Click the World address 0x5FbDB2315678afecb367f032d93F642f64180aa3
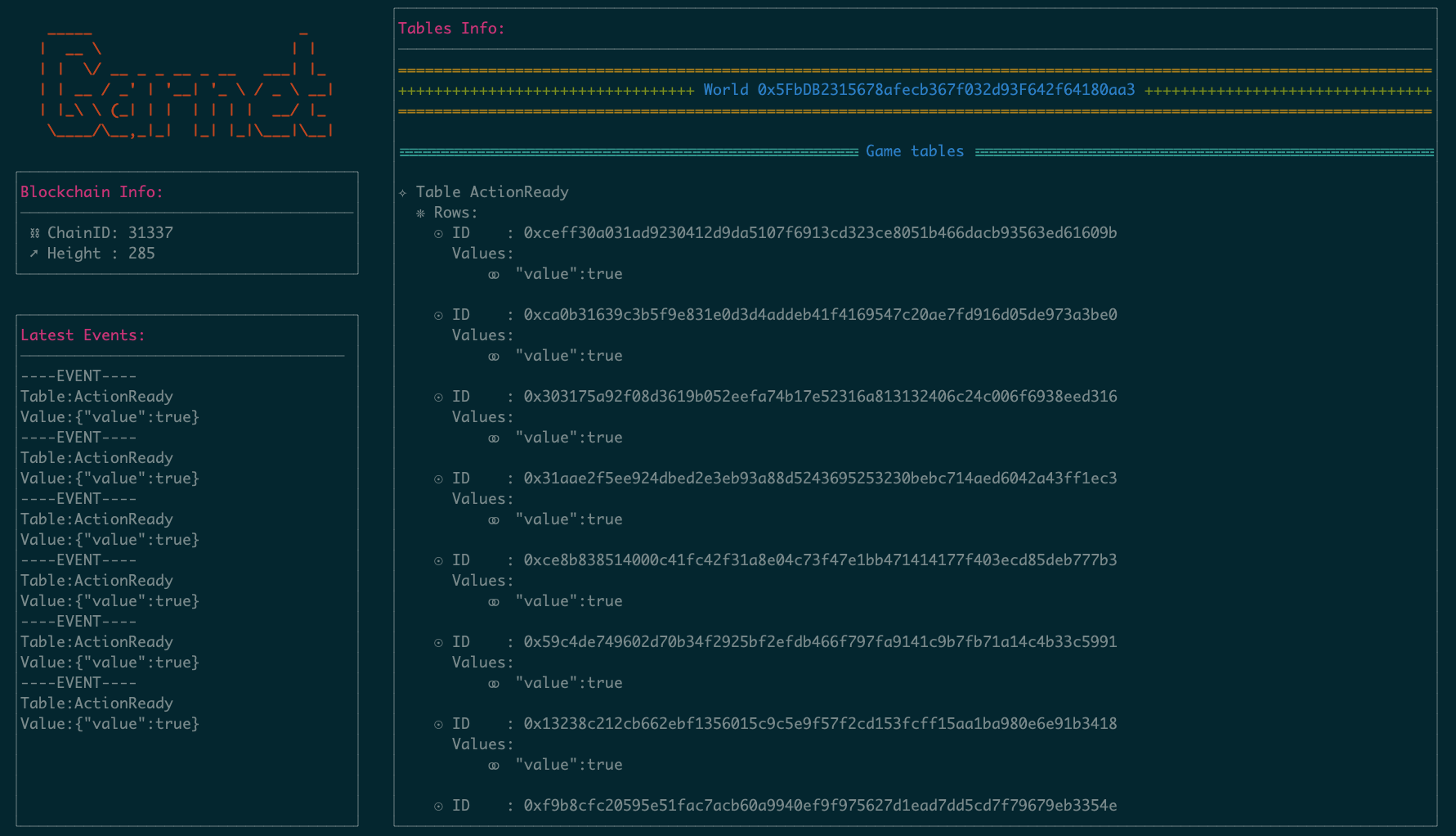 coord(946,90)
